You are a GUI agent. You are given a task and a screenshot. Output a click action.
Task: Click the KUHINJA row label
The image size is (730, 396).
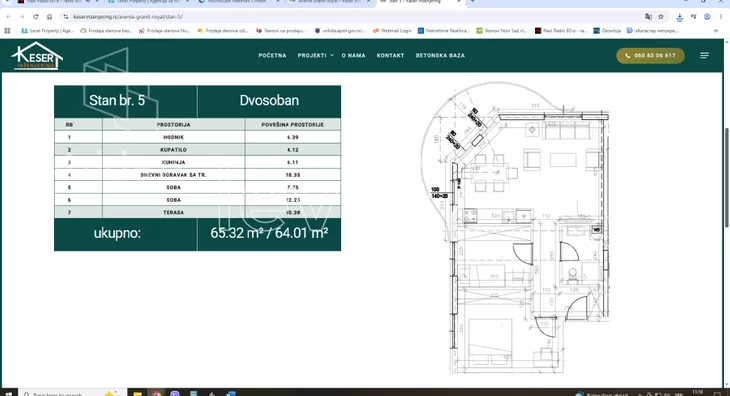174,162
